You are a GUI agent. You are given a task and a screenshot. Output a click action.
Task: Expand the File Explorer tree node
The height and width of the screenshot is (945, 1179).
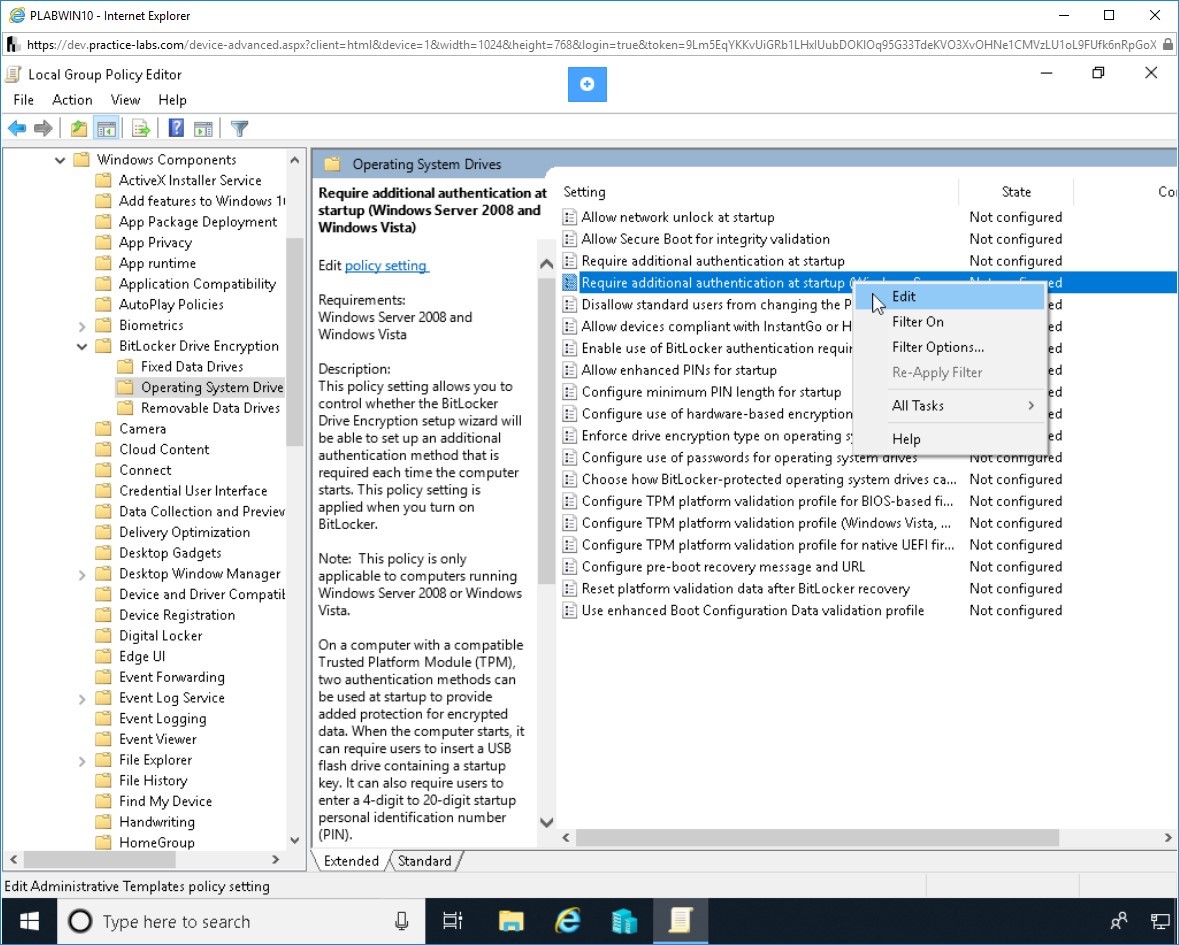(82, 761)
